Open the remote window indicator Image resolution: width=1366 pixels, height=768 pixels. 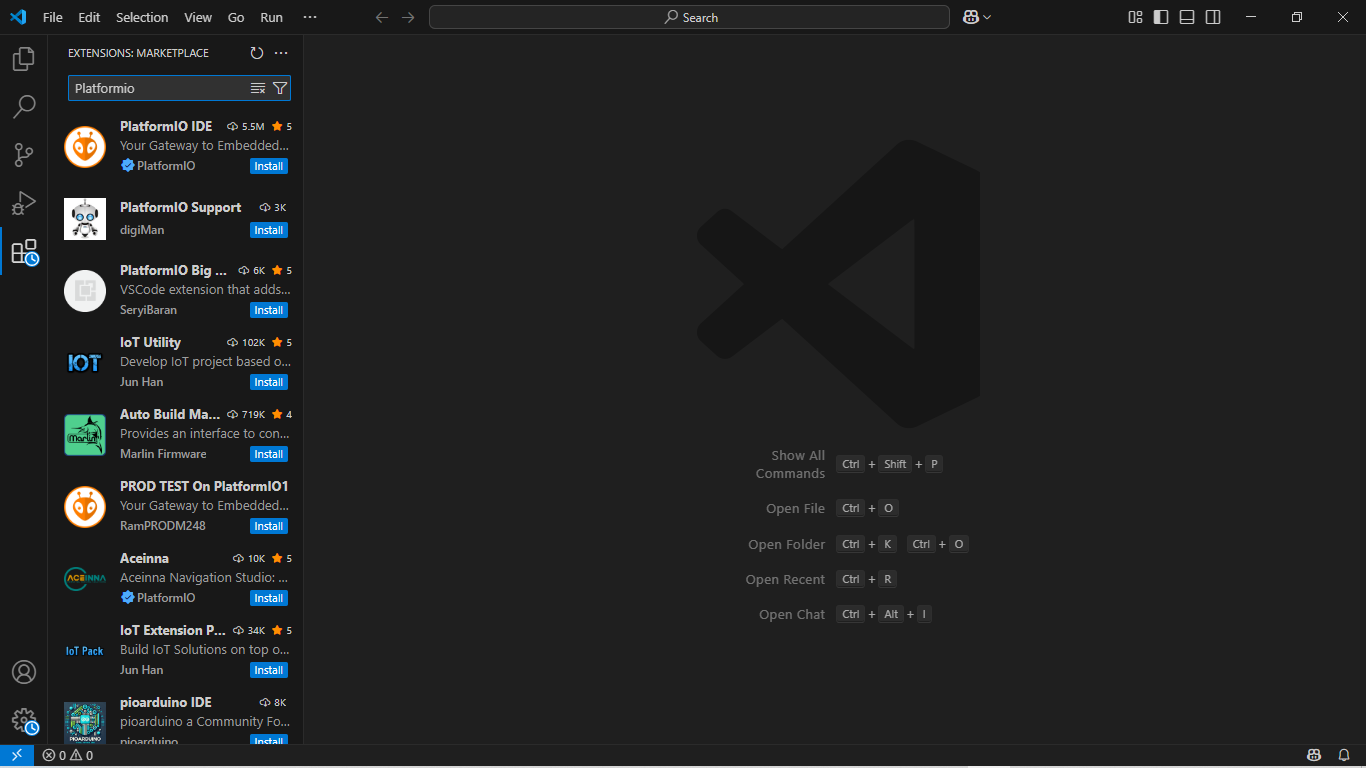(17, 756)
